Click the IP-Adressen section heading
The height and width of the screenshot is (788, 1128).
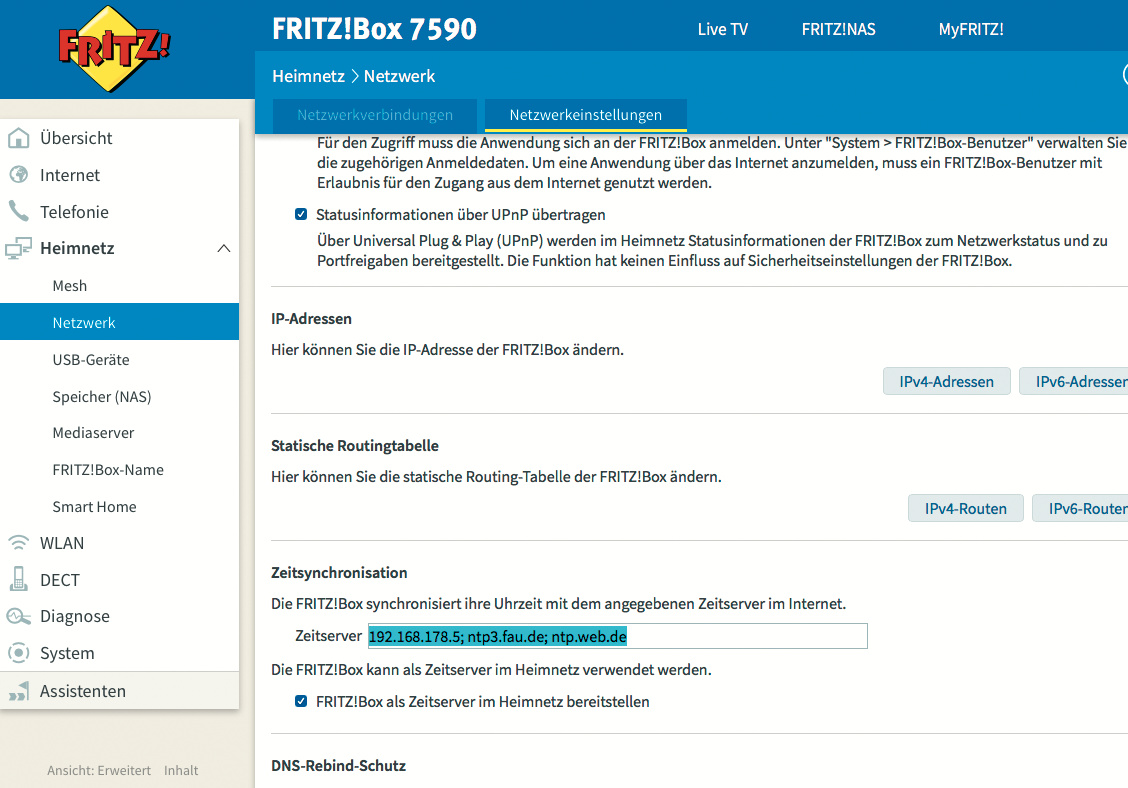[311, 319]
